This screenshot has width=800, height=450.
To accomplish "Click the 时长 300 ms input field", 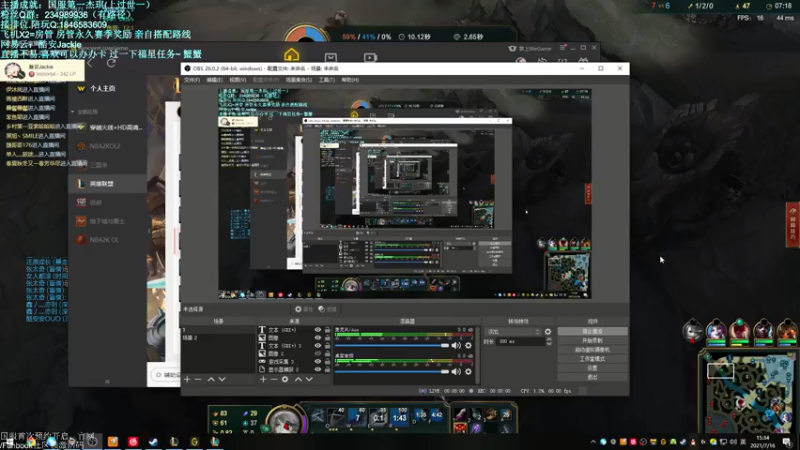I will (x=520, y=341).
